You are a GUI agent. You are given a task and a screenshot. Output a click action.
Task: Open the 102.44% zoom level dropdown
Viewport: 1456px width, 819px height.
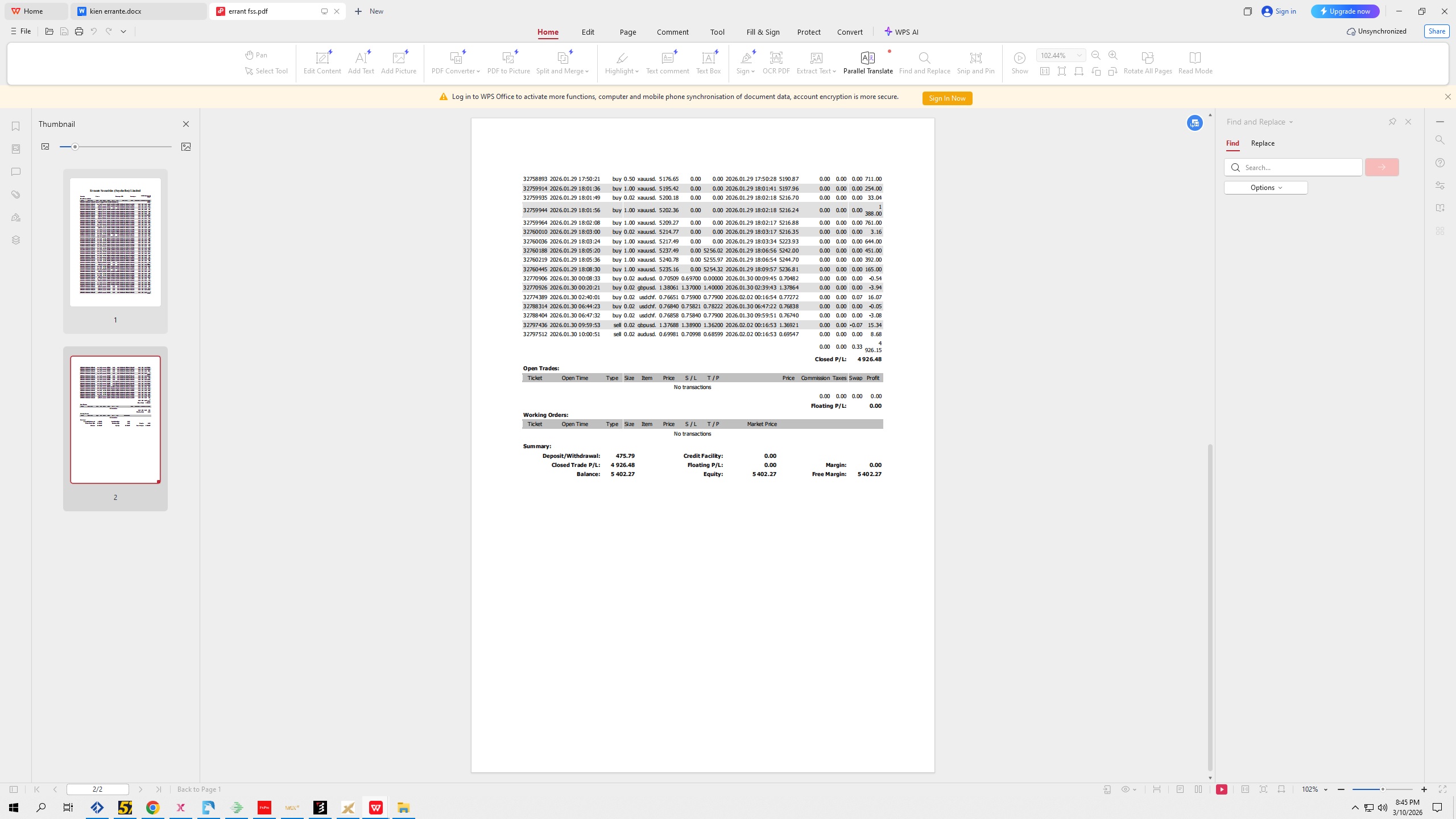click(x=1079, y=55)
